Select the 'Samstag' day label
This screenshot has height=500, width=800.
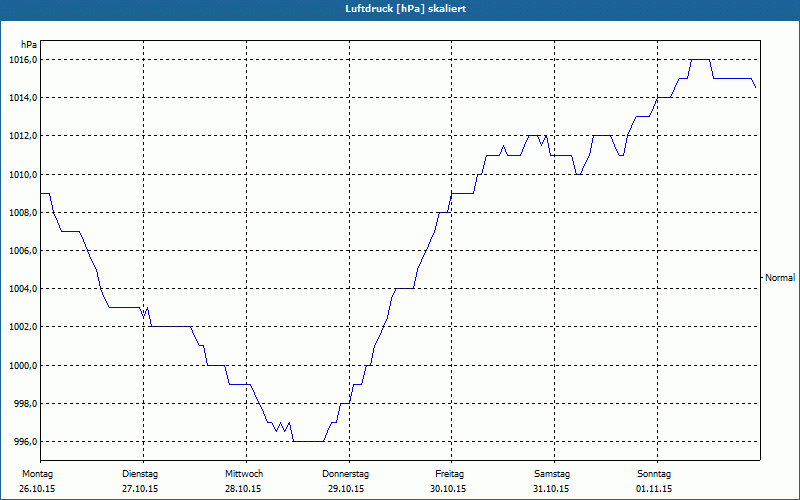click(x=552, y=474)
